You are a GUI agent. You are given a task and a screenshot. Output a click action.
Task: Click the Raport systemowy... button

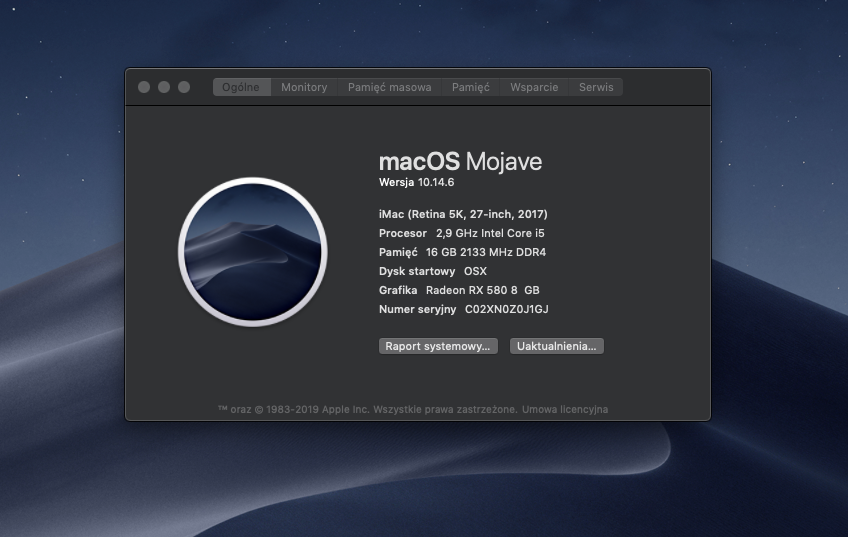(438, 346)
